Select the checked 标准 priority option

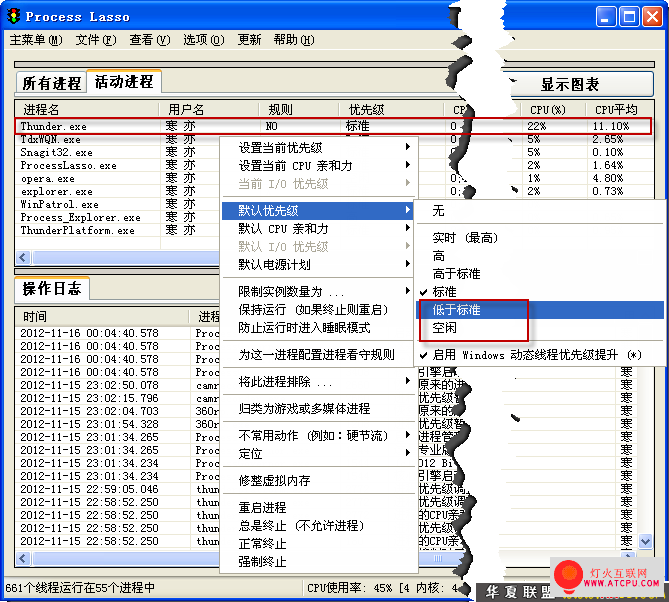[540, 291]
